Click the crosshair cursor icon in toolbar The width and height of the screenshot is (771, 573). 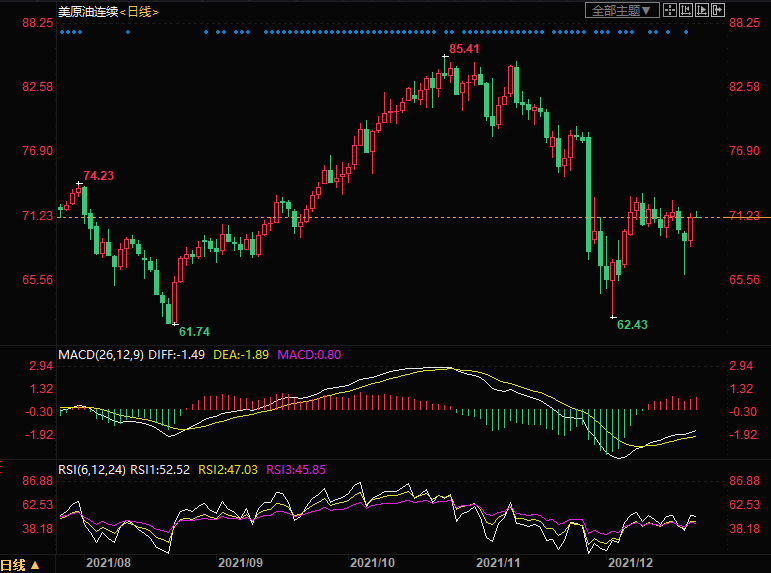[x=669, y=11]
